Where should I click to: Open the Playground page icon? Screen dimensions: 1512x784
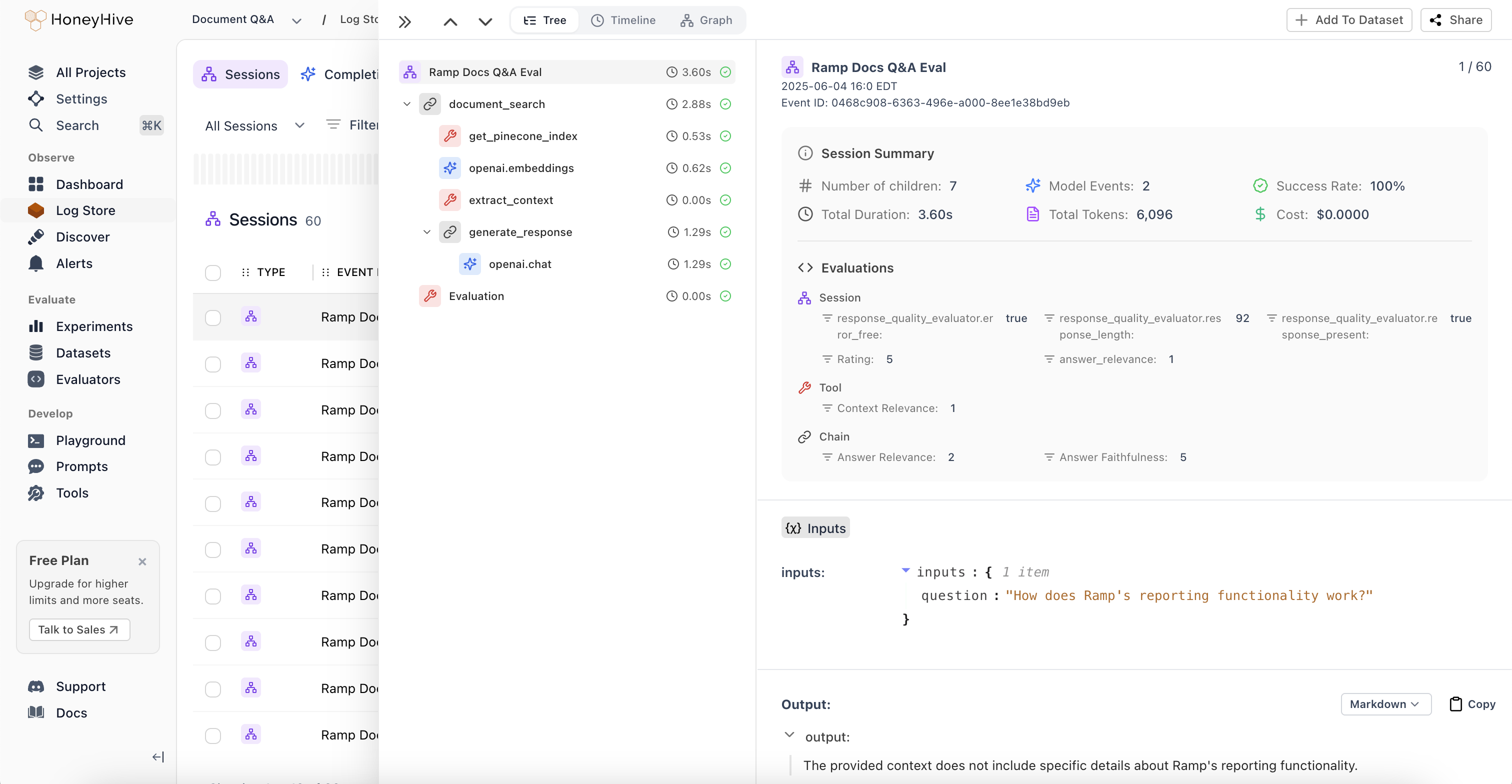[36, 440]
